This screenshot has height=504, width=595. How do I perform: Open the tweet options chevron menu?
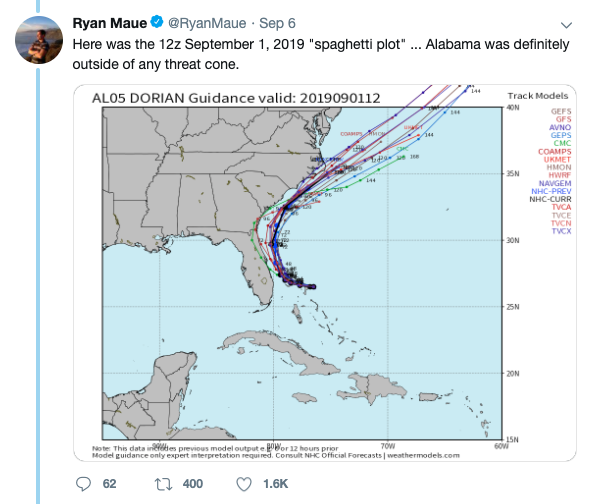pyautogui.click(x=566, y=25)
